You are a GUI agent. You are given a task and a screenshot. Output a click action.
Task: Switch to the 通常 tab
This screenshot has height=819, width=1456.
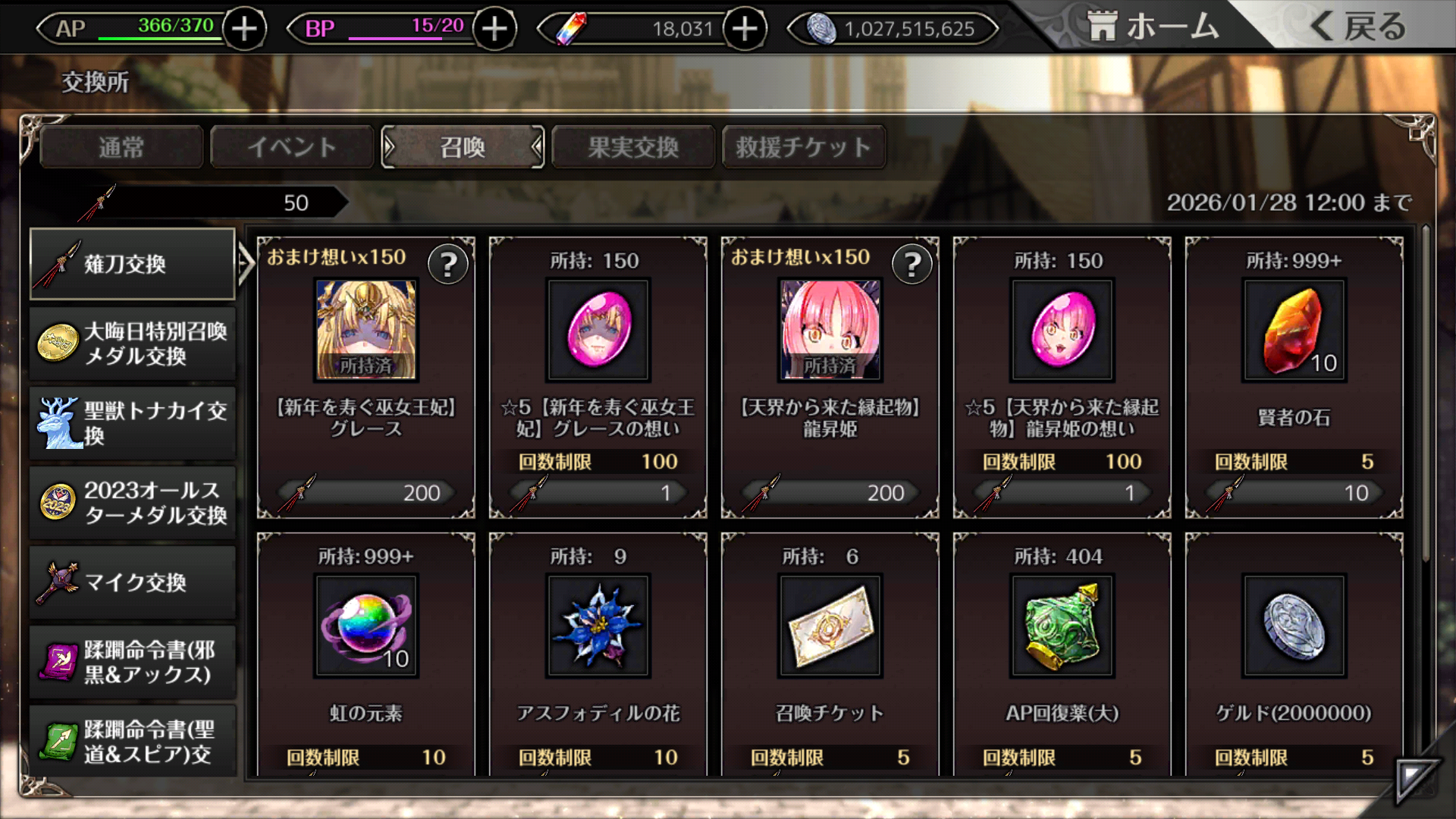(121, 147)
